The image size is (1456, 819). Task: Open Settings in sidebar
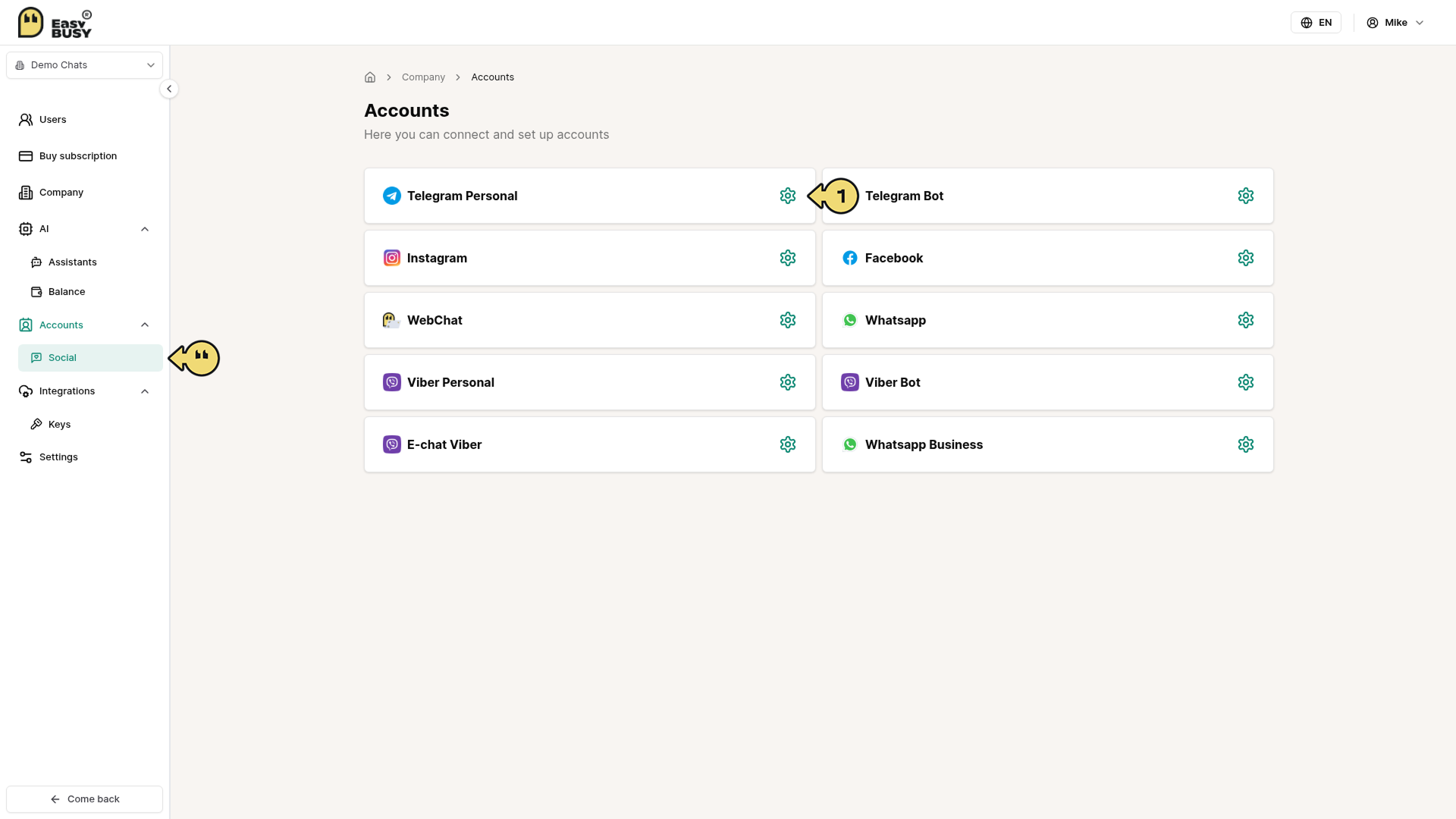click(85, 457)
